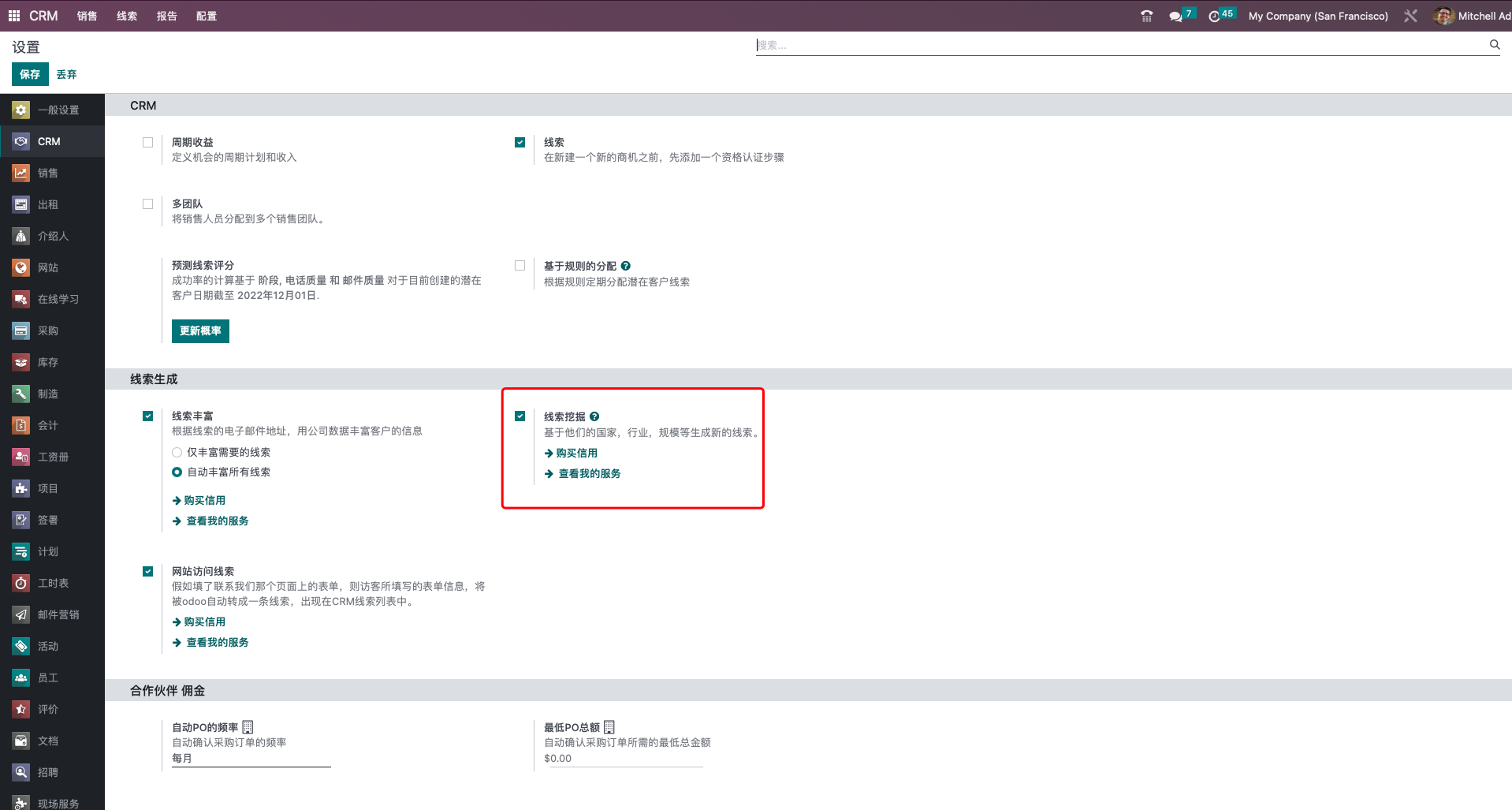The height and width of the screenshot is (810, 1512).
Task: Click the 保存 button
Action: 29,74
